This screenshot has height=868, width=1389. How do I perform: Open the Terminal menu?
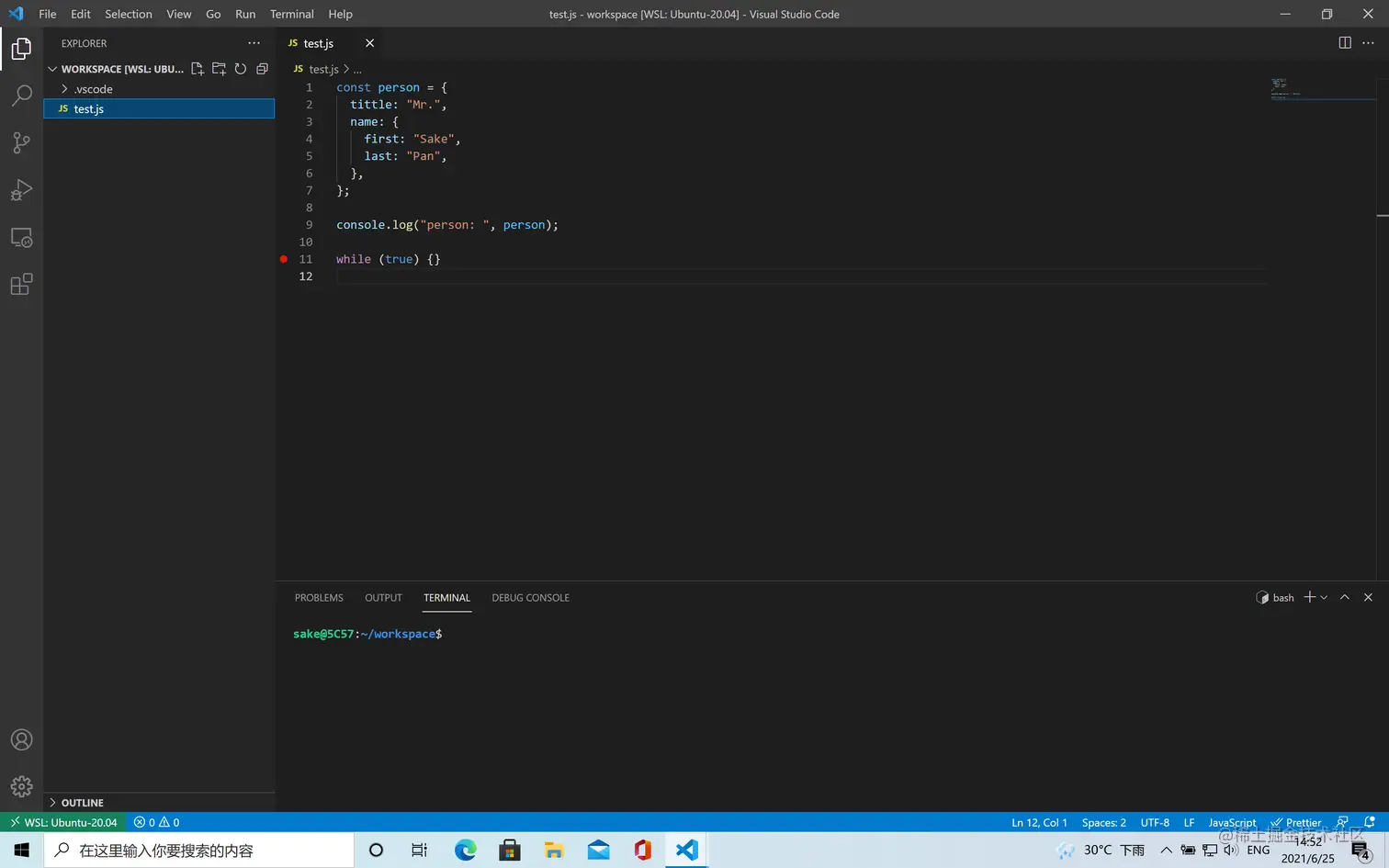click(x=292, y=14)
